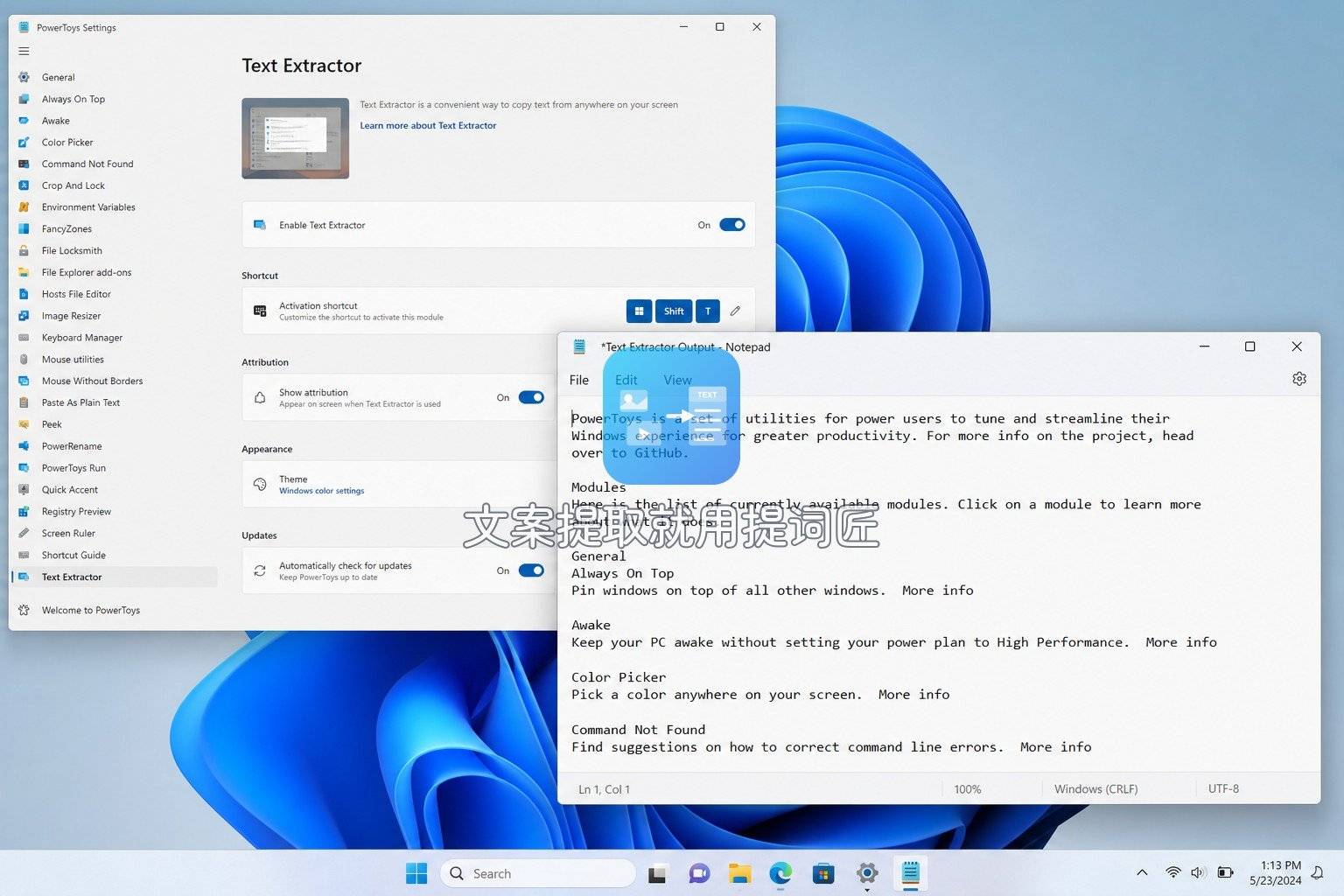The width and height of the screenshot is (1344, 896).
Task: Open the Color Picker sidebar item
Action: point(66,143)
